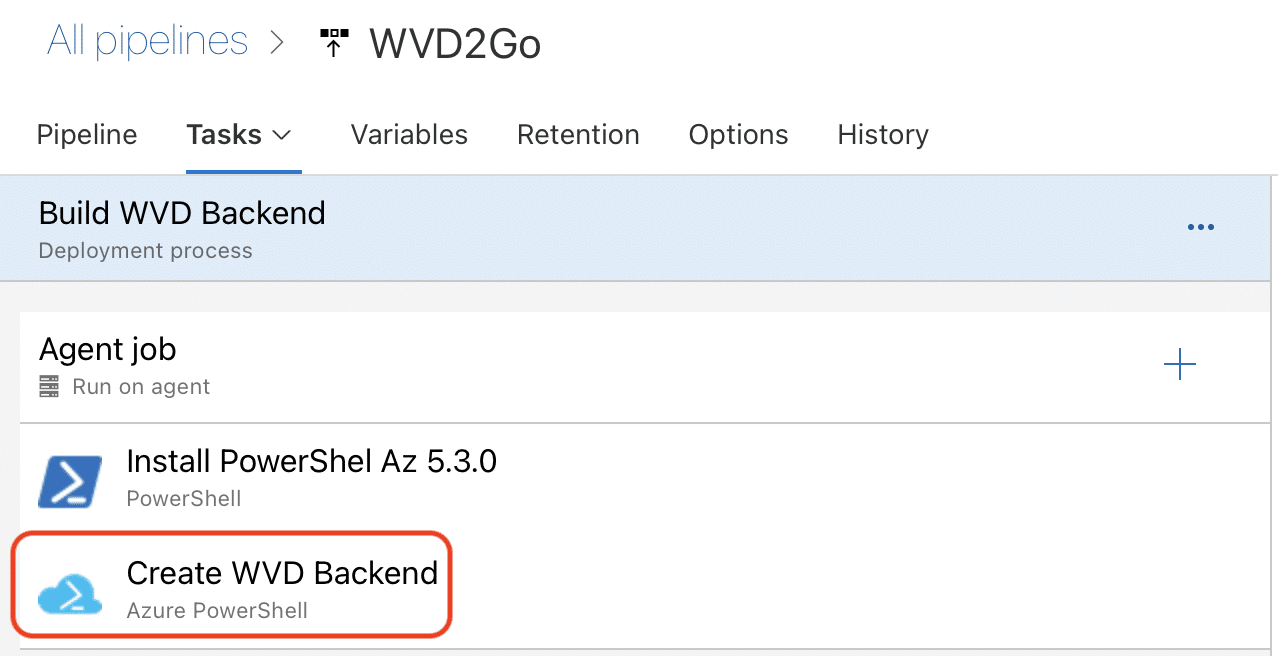Open the Retention tab
This screenshot has height=656, width=1278.
coord(578,135)
